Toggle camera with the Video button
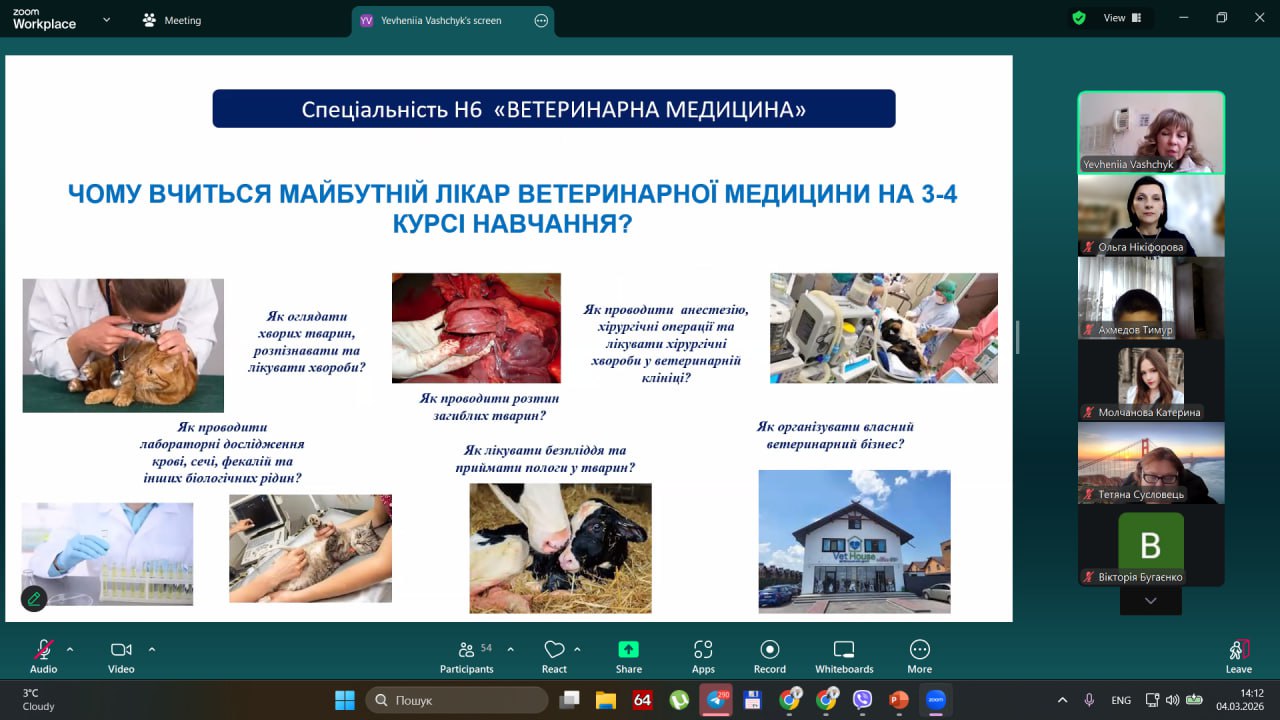 tap(121, 655)
